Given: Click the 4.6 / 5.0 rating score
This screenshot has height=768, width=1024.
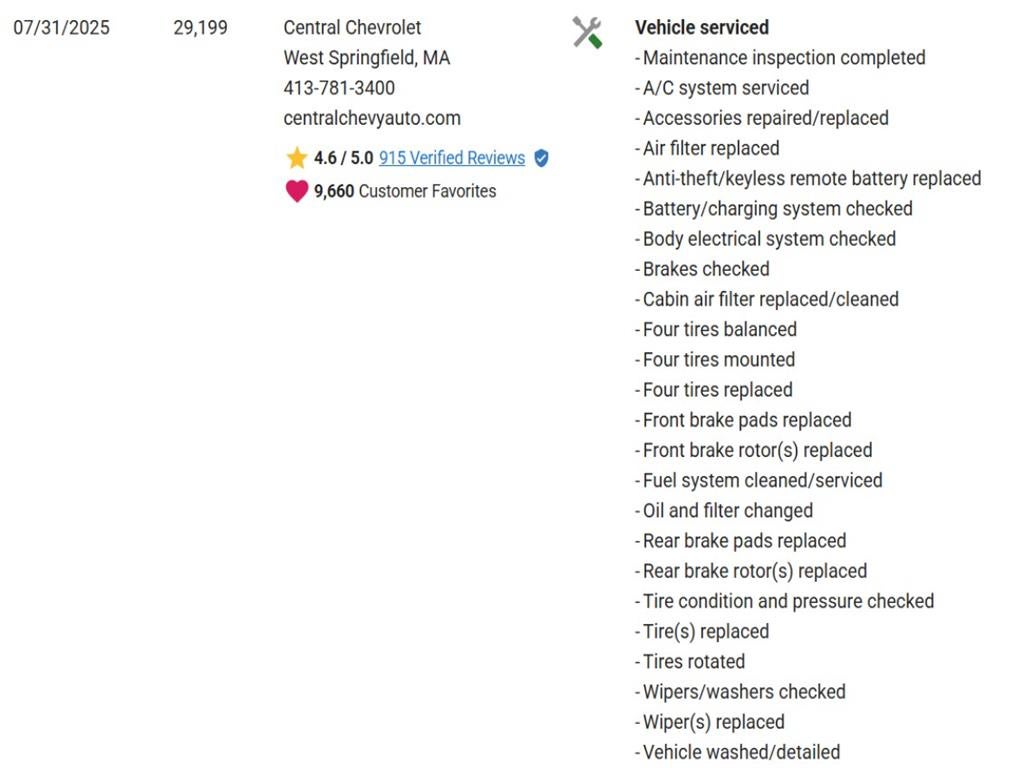Looking at the screenshot, I should click(x=343, y=158).
